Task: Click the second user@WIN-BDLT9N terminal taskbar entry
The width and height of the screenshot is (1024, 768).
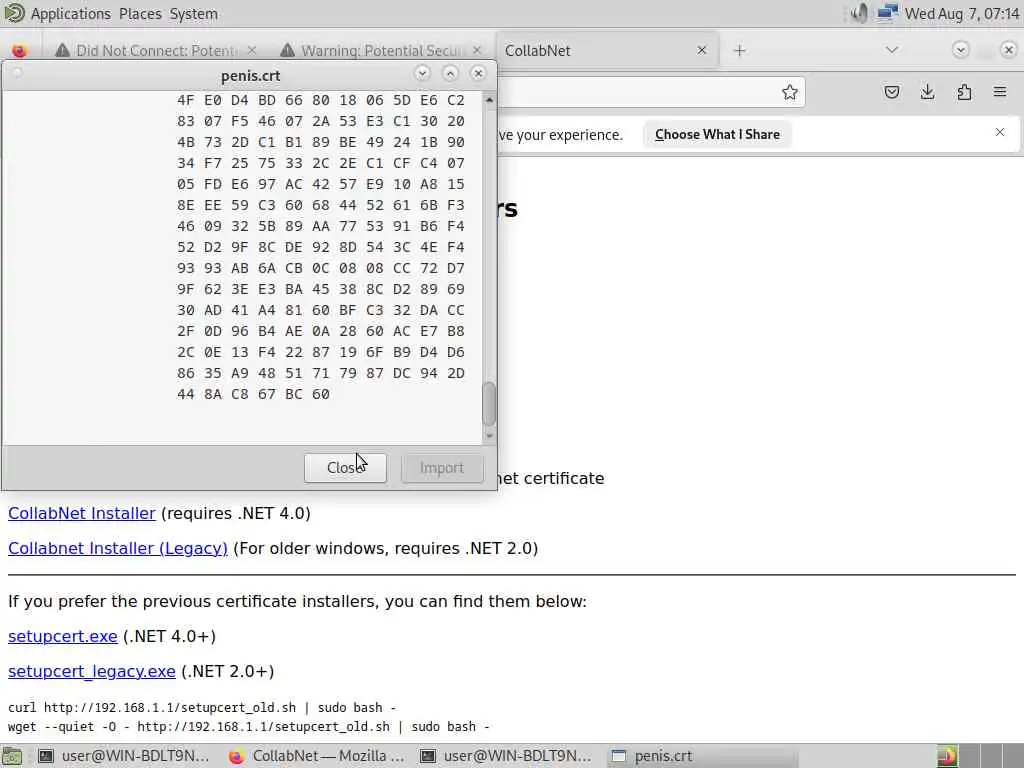Action: (505, 756)
